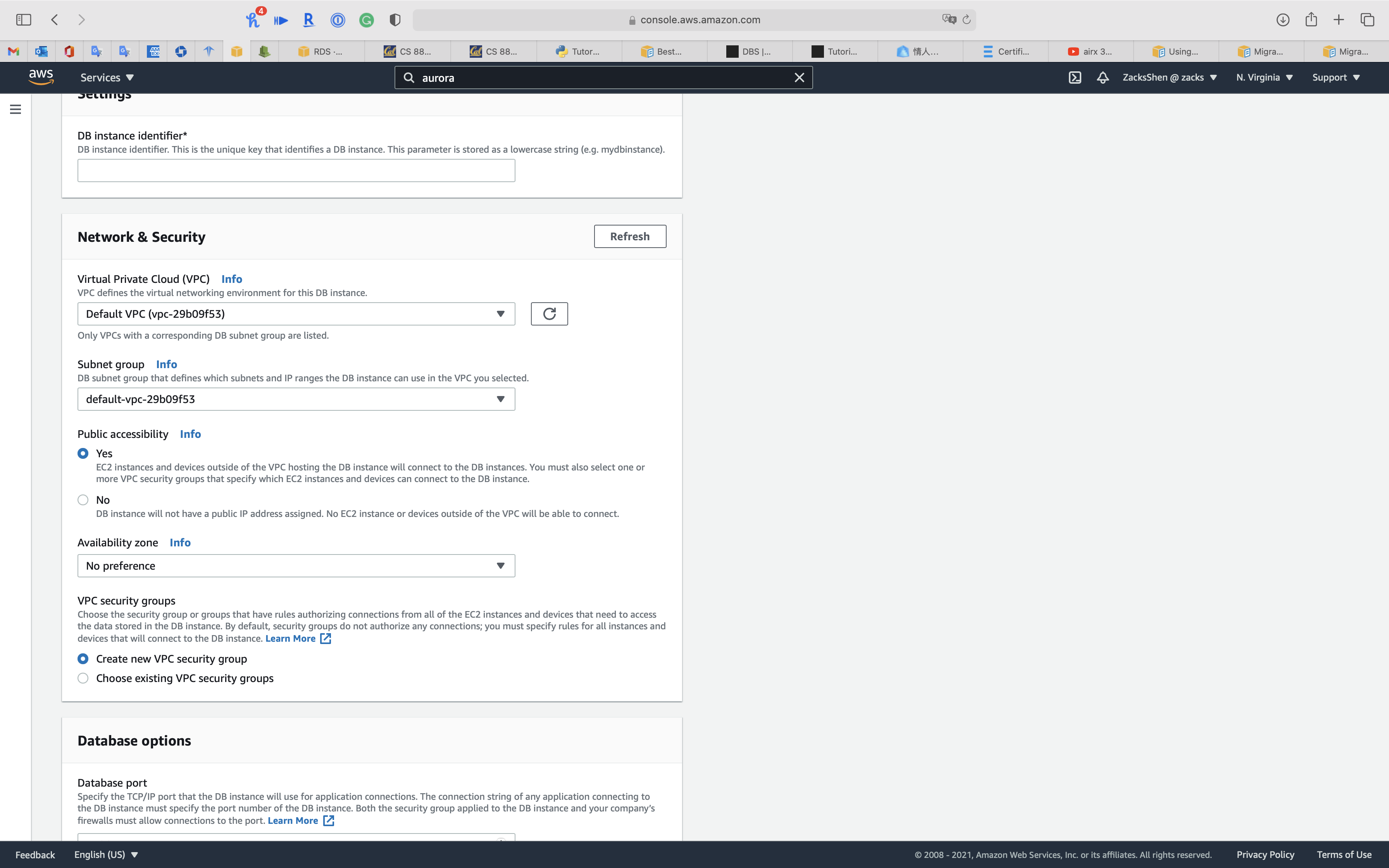Open AWS CloudShell terminal icon
This screenshot has width=1389, height=868.
[x=1074, y=77]
